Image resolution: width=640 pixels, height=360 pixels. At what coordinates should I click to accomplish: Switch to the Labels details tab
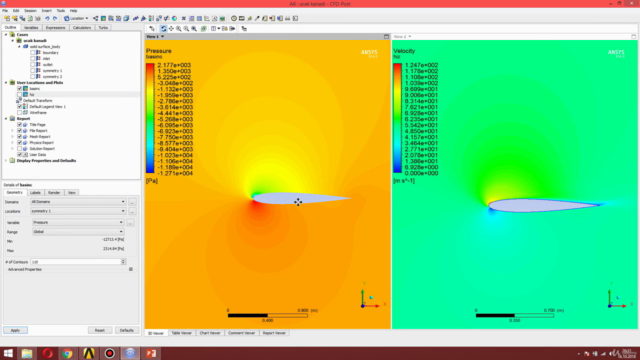point(36,193)
